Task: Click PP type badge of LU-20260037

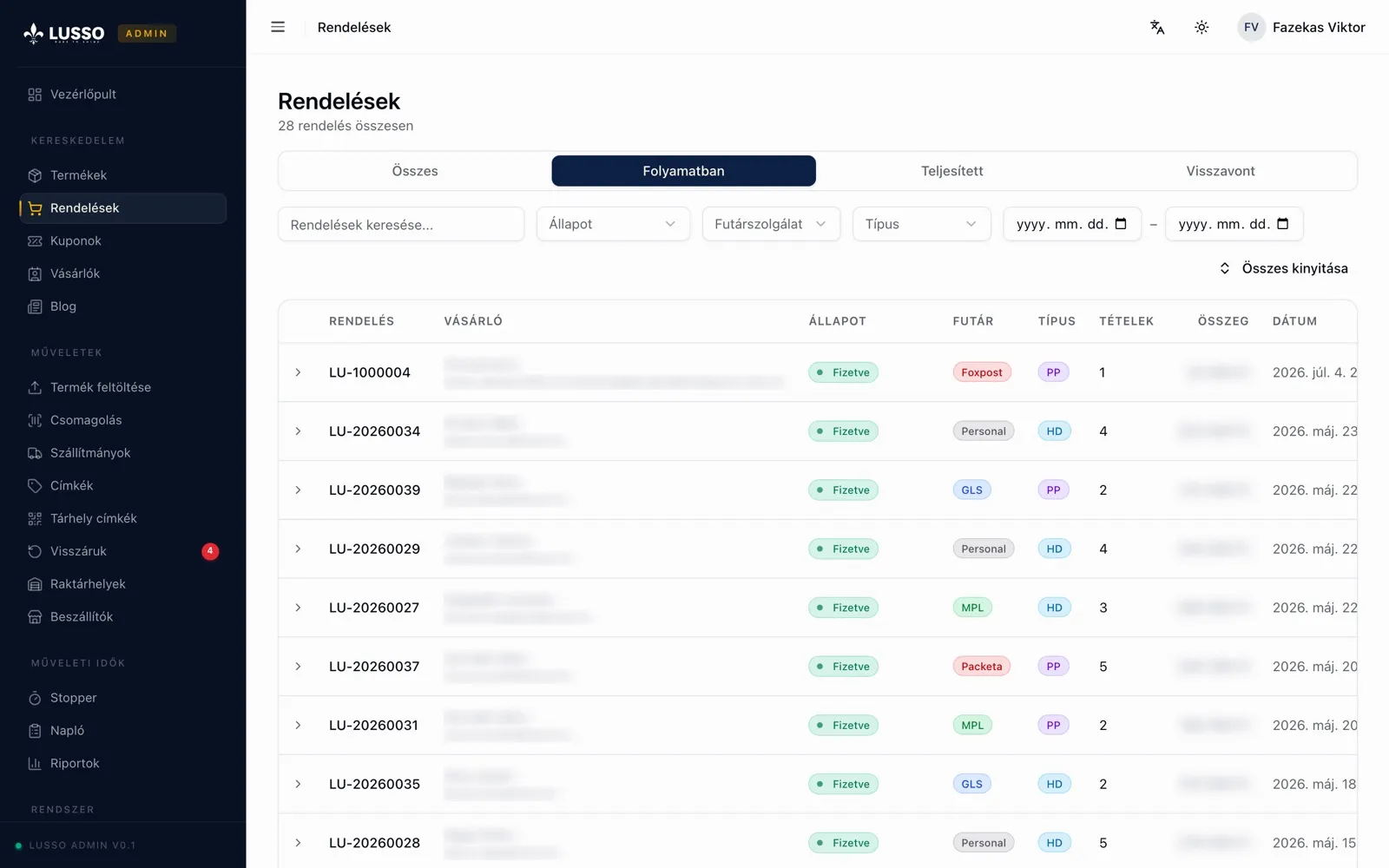Action: (1053, 667)
